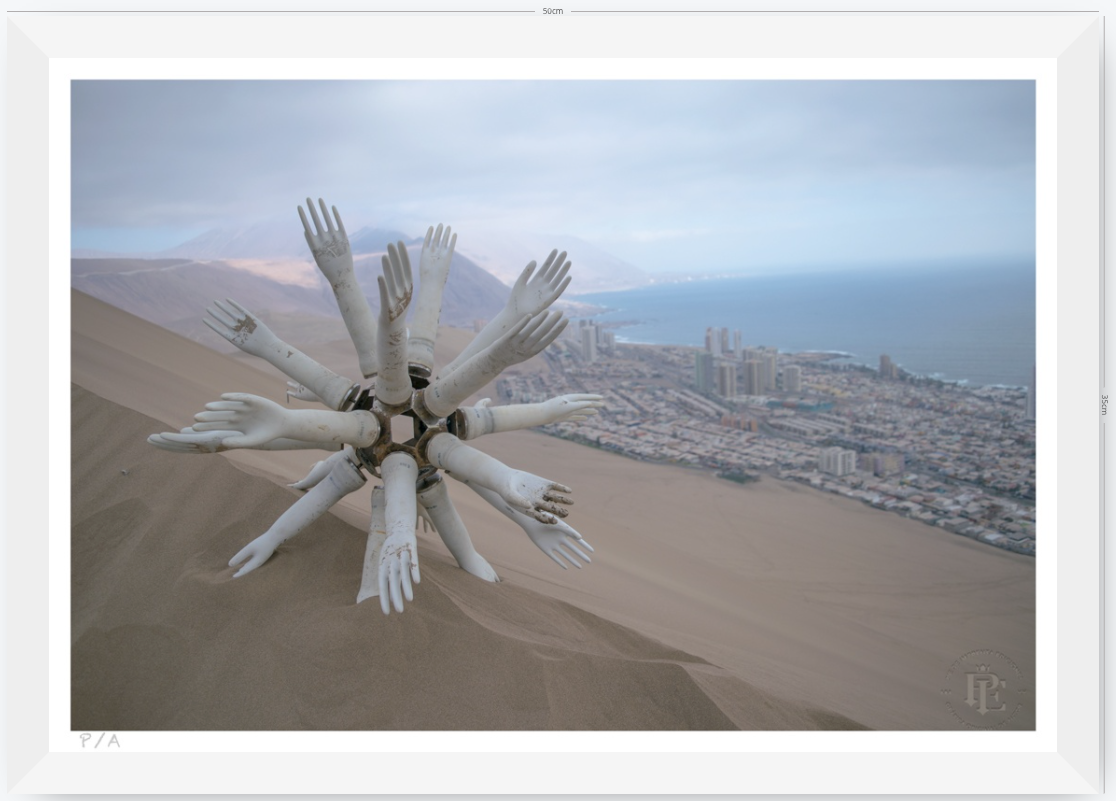1116x801 pixels.
Task: Click the tallest upward-pointing mannequin hand
Action: (x=337, y=285)
